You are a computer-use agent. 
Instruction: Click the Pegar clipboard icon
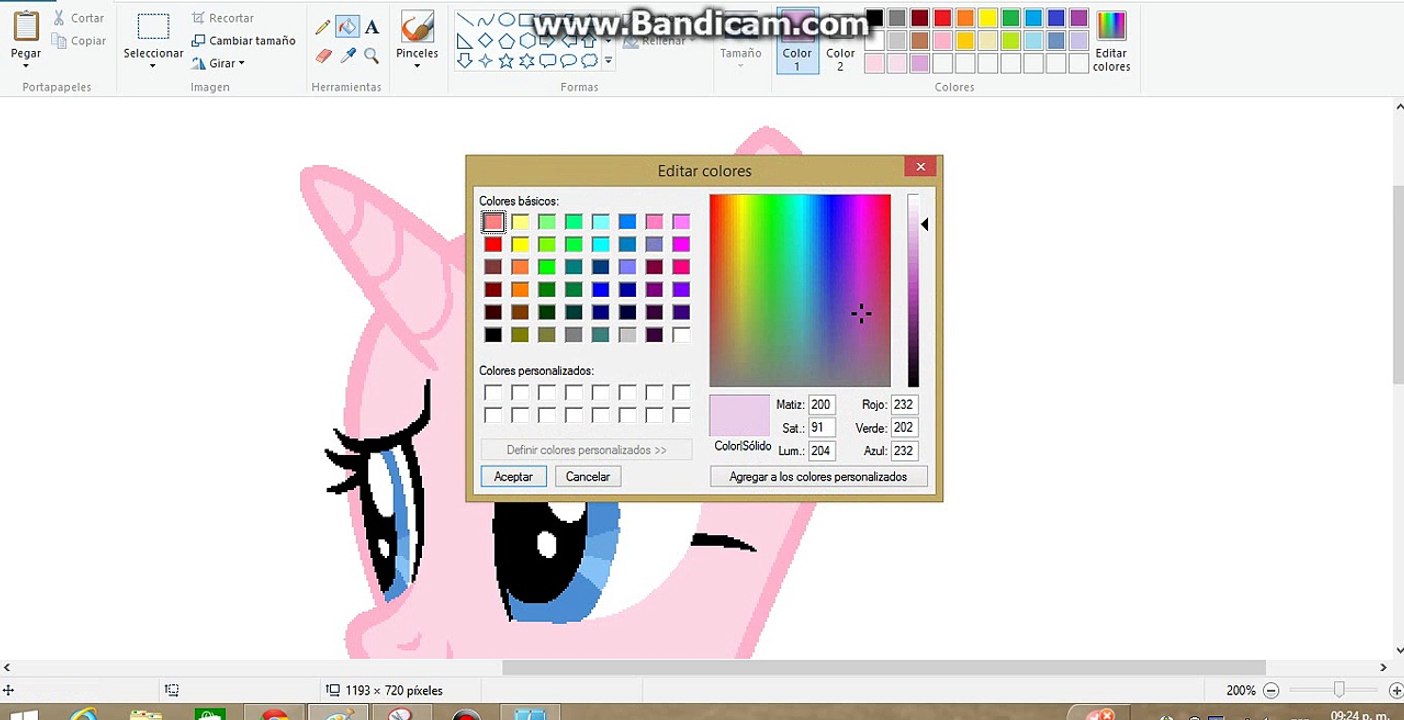tap(26, 25)
